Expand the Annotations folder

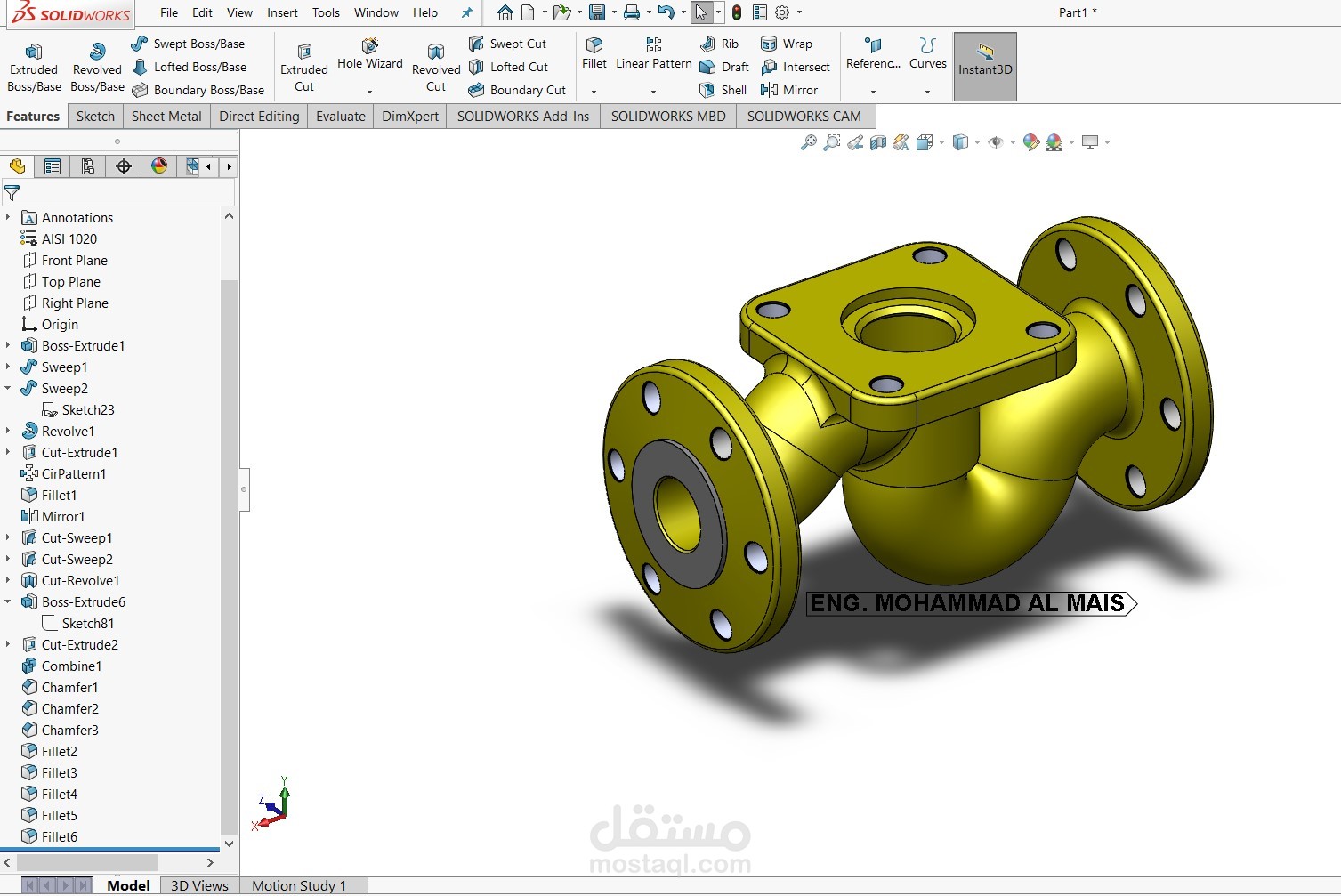tap(9, 217)
